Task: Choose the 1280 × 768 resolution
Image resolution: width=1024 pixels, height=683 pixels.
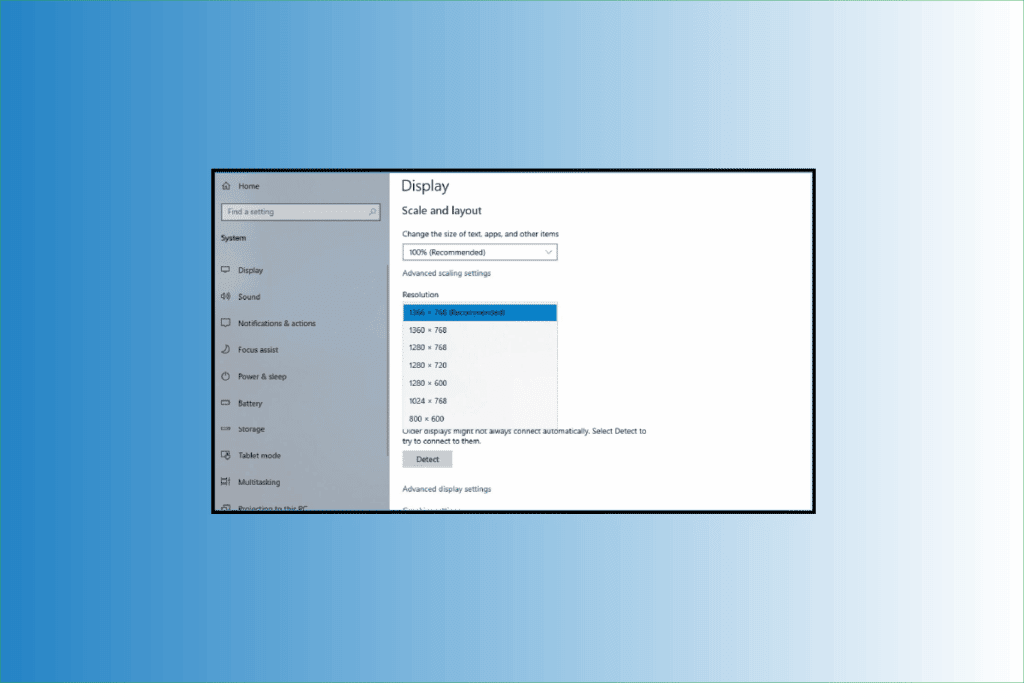Action: 479,347
